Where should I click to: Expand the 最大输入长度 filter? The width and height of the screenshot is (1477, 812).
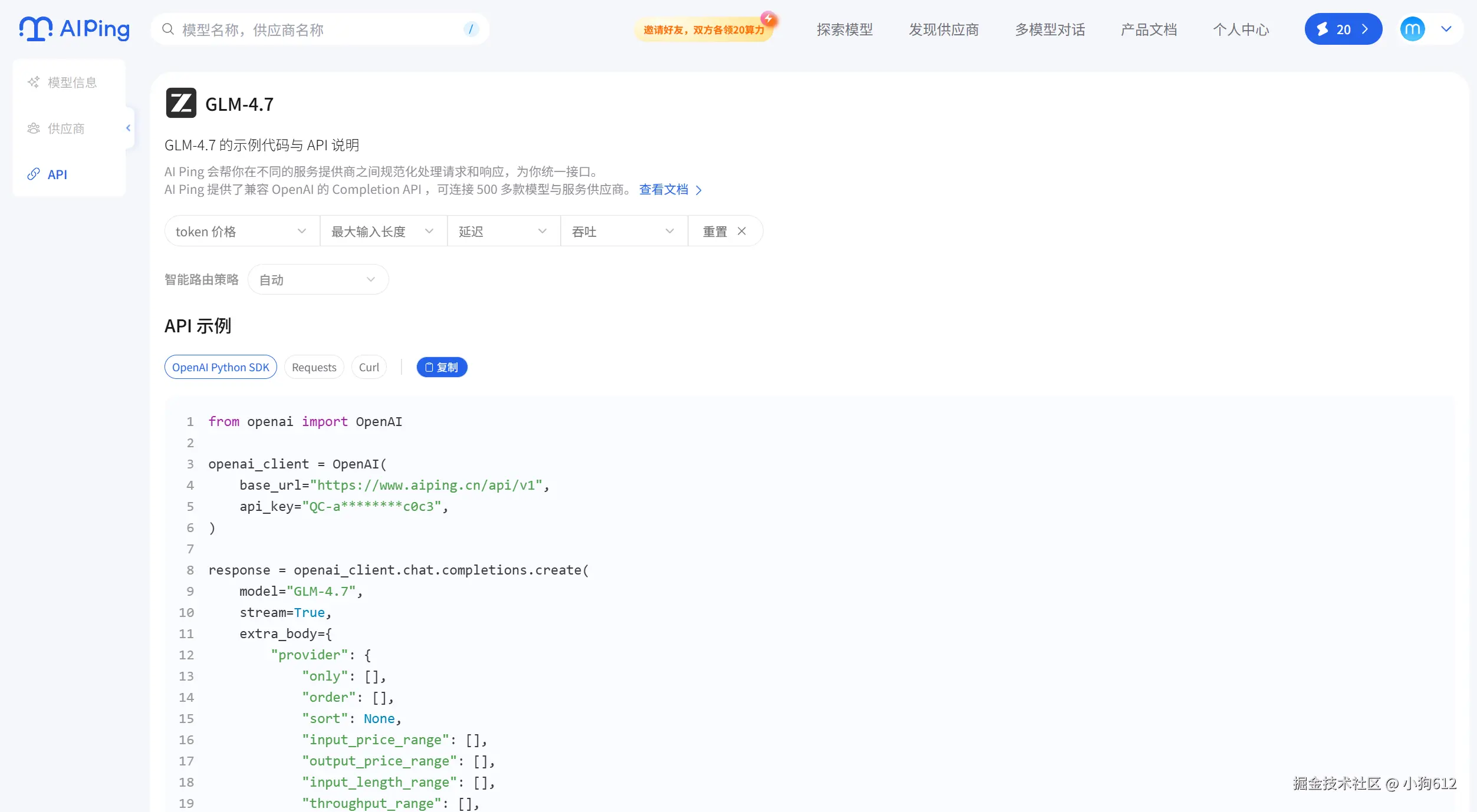pos(383,232)
